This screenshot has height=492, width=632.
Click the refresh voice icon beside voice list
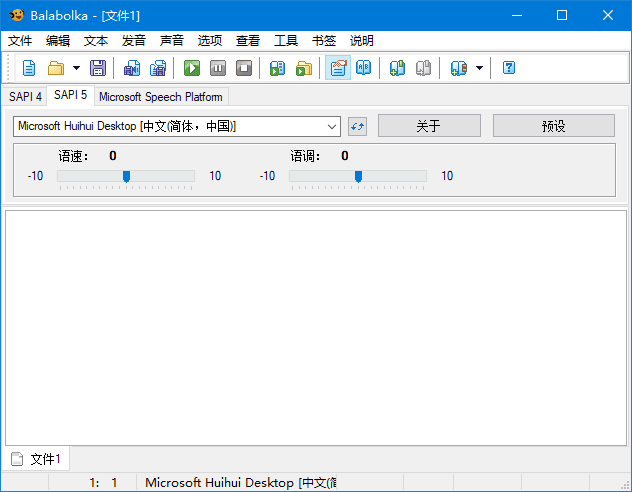point(358,126)
